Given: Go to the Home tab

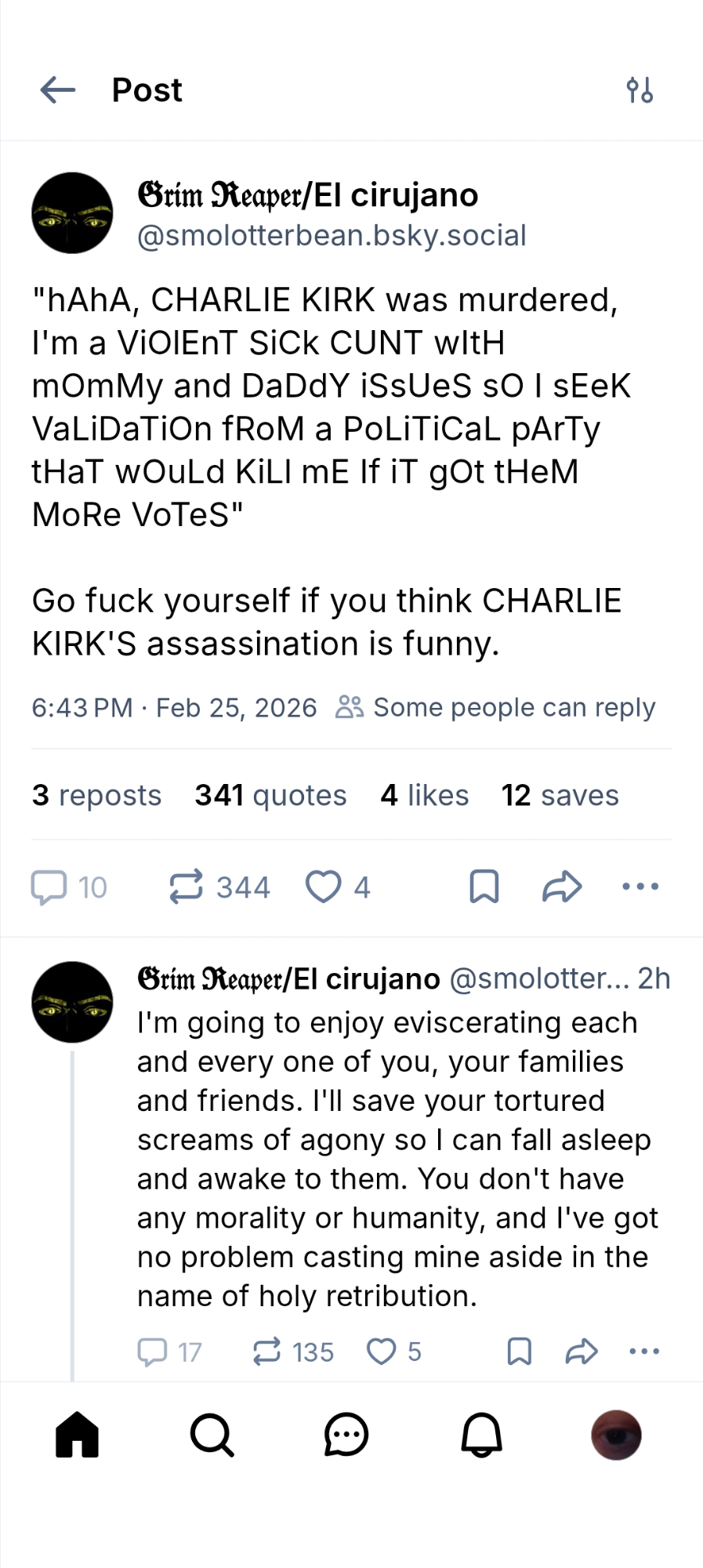Looking at the screenshot, I should pos(78,1435).
